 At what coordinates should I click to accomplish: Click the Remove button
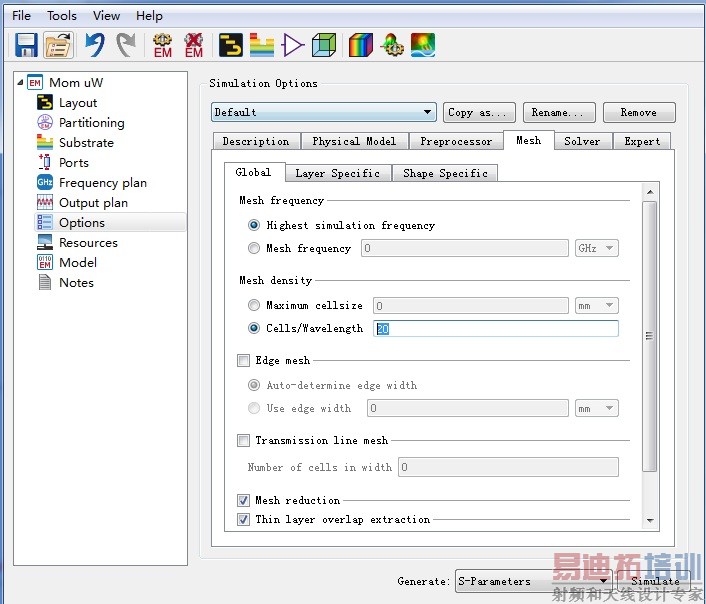(x=639, y=113)
